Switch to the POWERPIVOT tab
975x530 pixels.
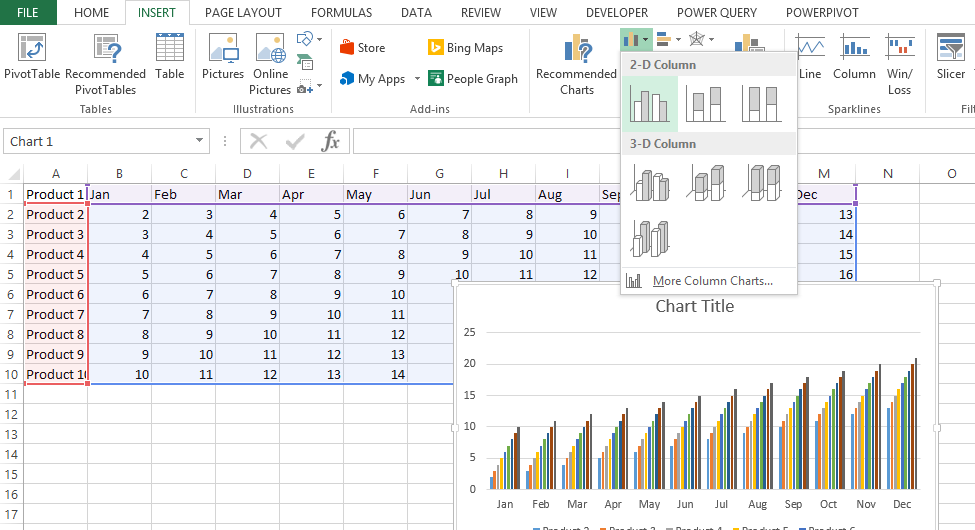(x=822, y=12)
